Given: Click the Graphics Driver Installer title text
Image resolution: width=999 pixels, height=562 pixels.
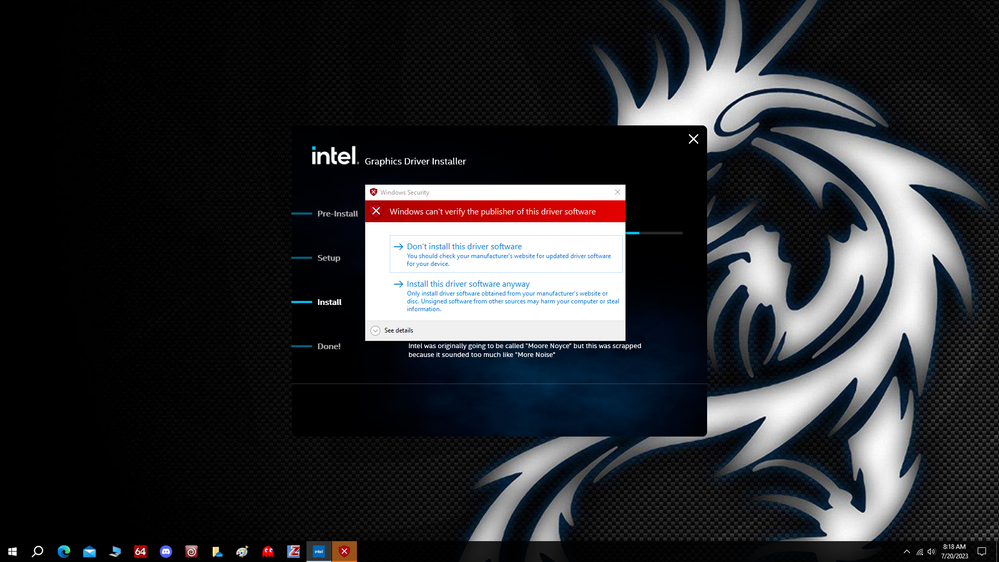Looking at the screenshot, I should tap(415, 161).
